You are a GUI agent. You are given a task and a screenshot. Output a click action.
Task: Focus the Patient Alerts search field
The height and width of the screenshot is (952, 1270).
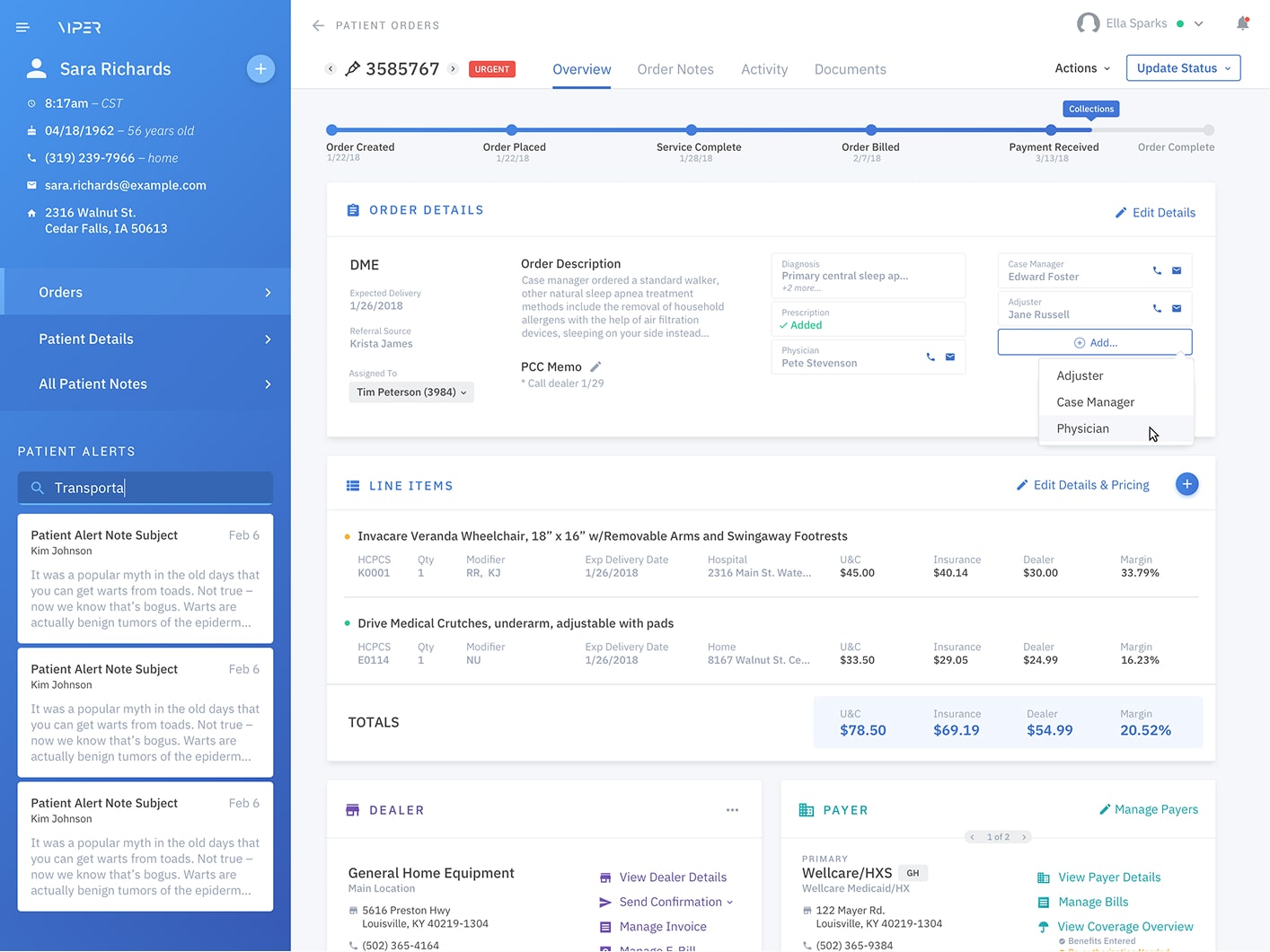(146, 488)
